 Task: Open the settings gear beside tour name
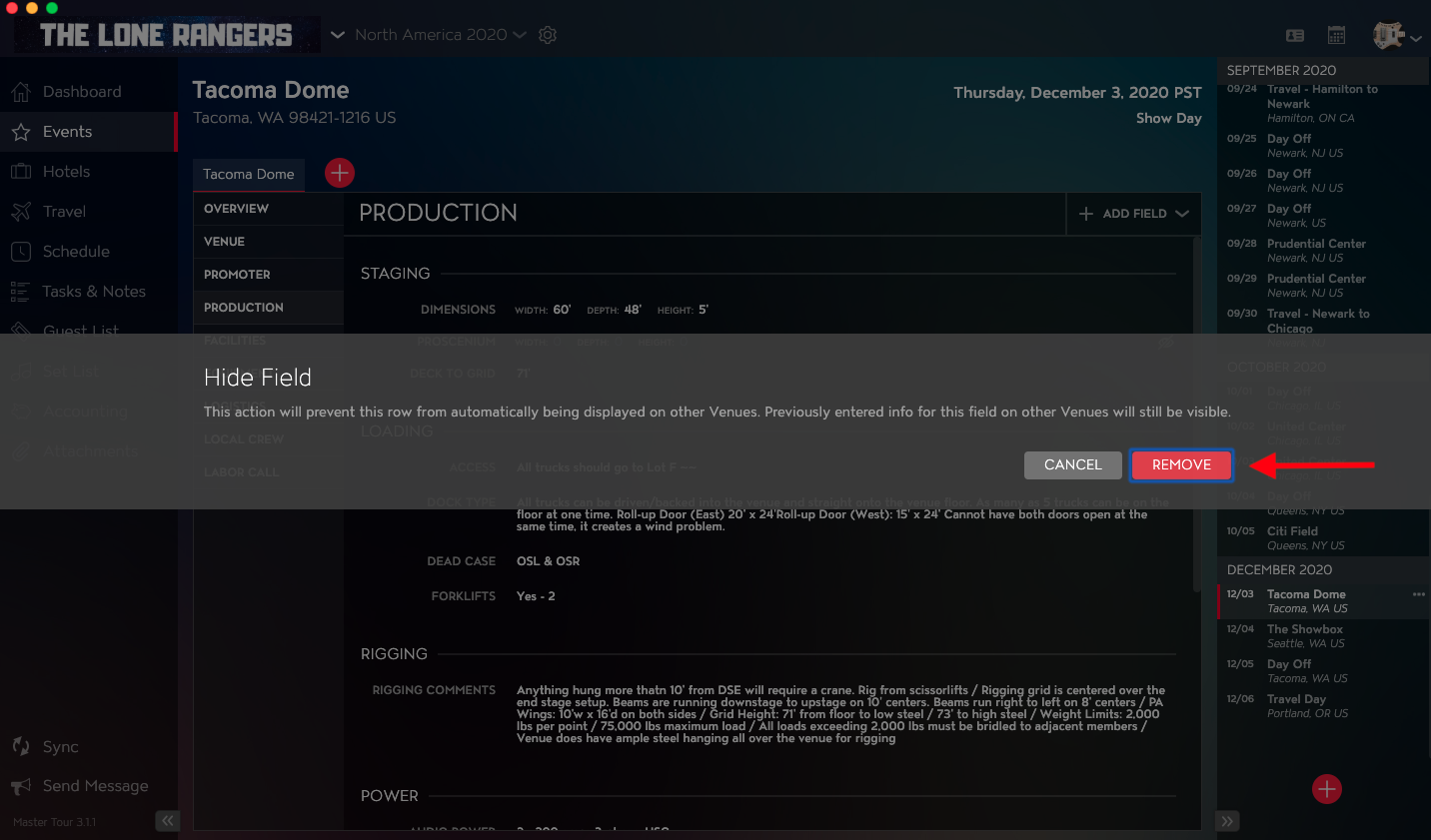[547, 34]
